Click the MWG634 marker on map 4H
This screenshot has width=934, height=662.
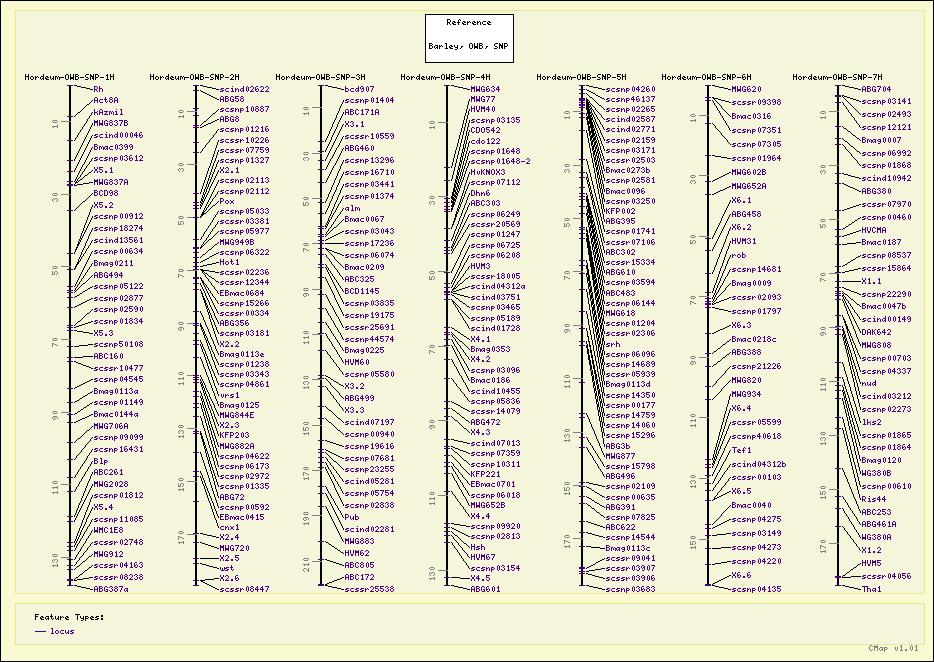485,88
